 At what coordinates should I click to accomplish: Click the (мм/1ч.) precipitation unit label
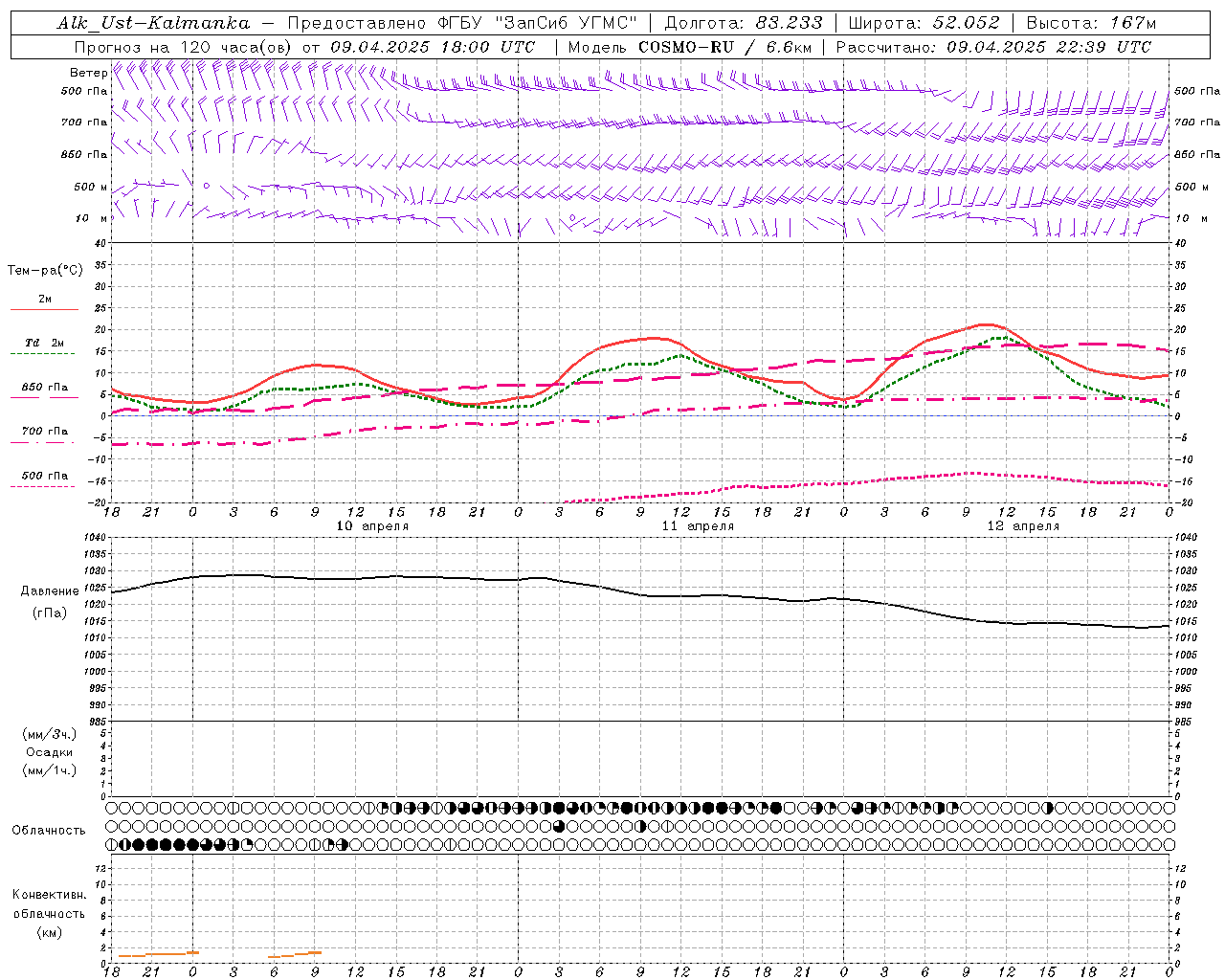pos(50,770)
